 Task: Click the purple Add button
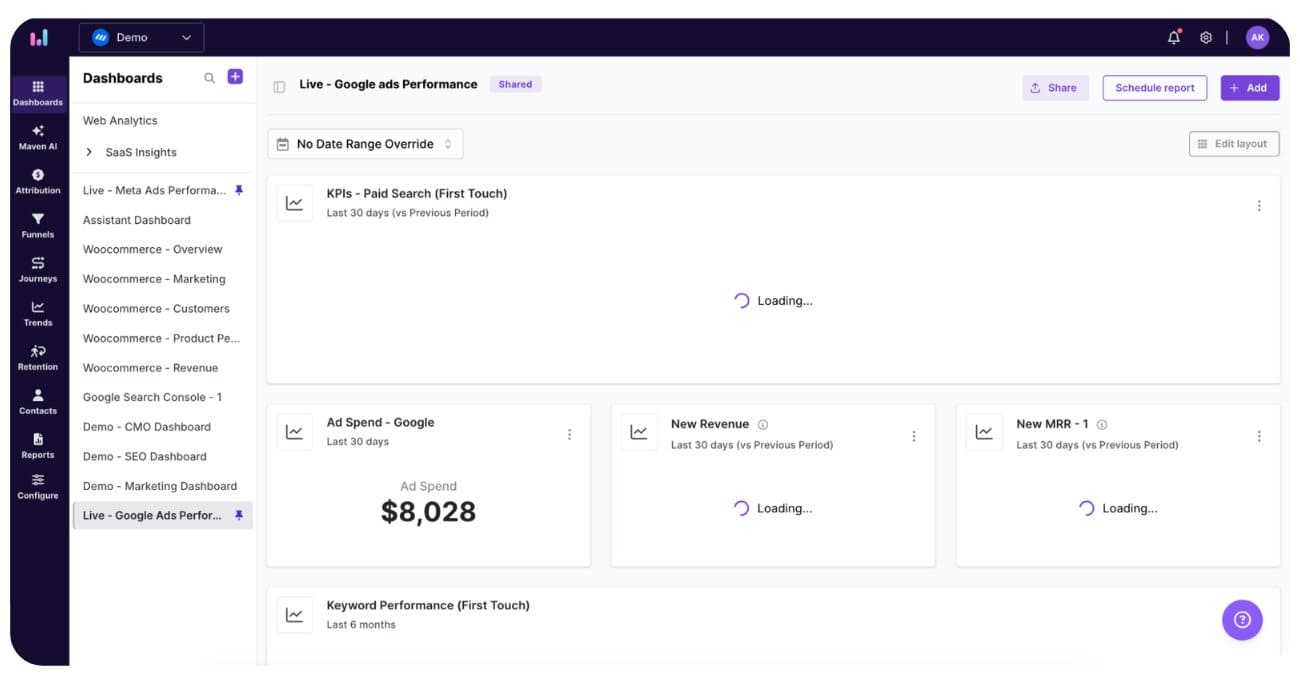click(1250, 88)
